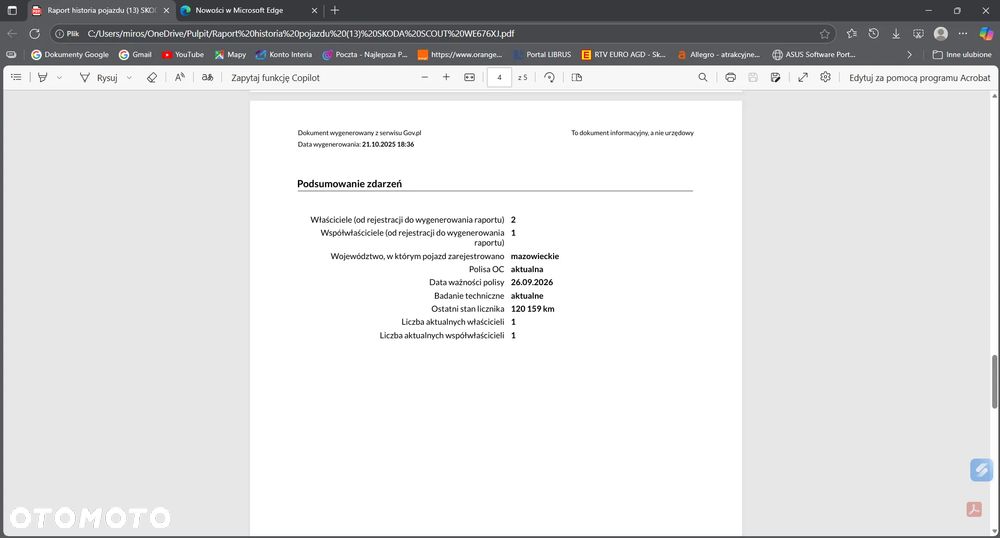Open Dokumenty Google bookmark
This screenshot has width=1000, height=538.
point(70,55)
